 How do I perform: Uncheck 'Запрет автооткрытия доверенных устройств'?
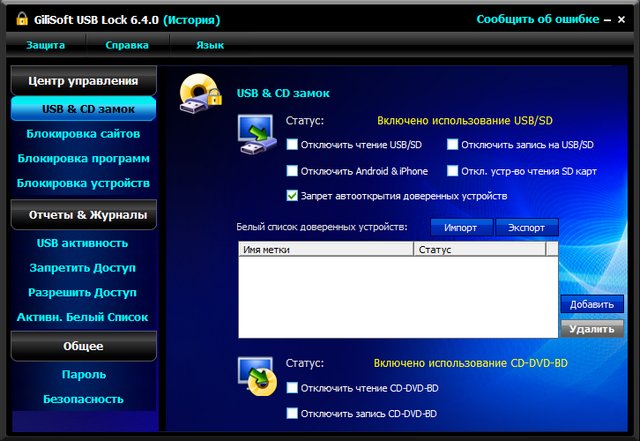click(292, 196)
